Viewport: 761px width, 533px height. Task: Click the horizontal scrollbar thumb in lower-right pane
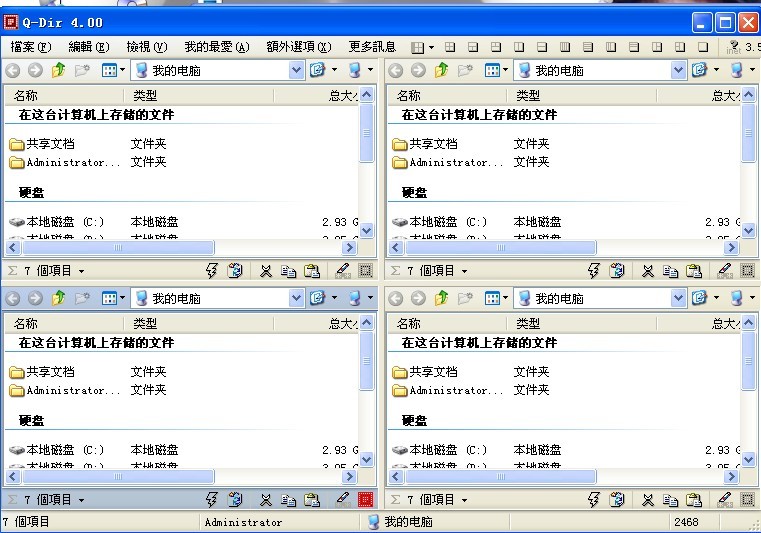tap(501, 477)
